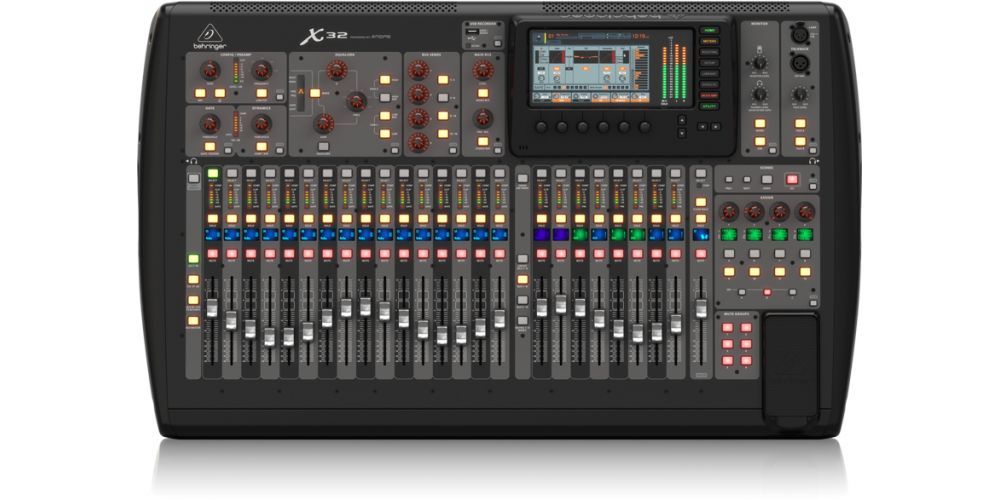Toggle the phase invert button in Config/Preamp
Viewport: 1000px width, 500px height.
pos(220,93)
